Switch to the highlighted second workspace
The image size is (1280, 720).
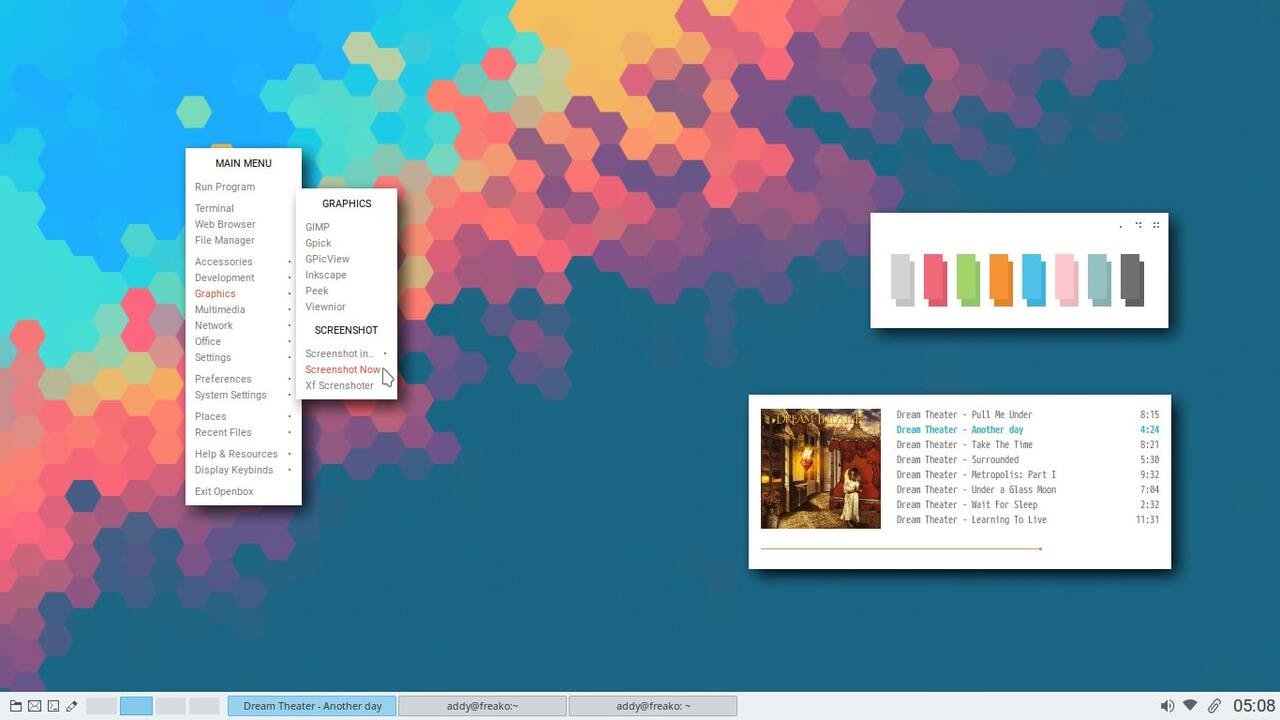pyautogui.click(x=136, y=706)
